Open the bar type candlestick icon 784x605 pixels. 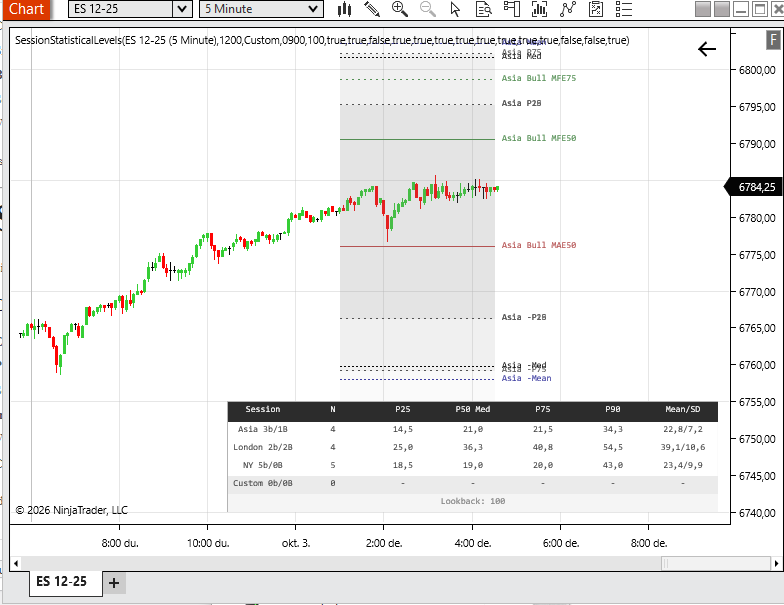345,9
